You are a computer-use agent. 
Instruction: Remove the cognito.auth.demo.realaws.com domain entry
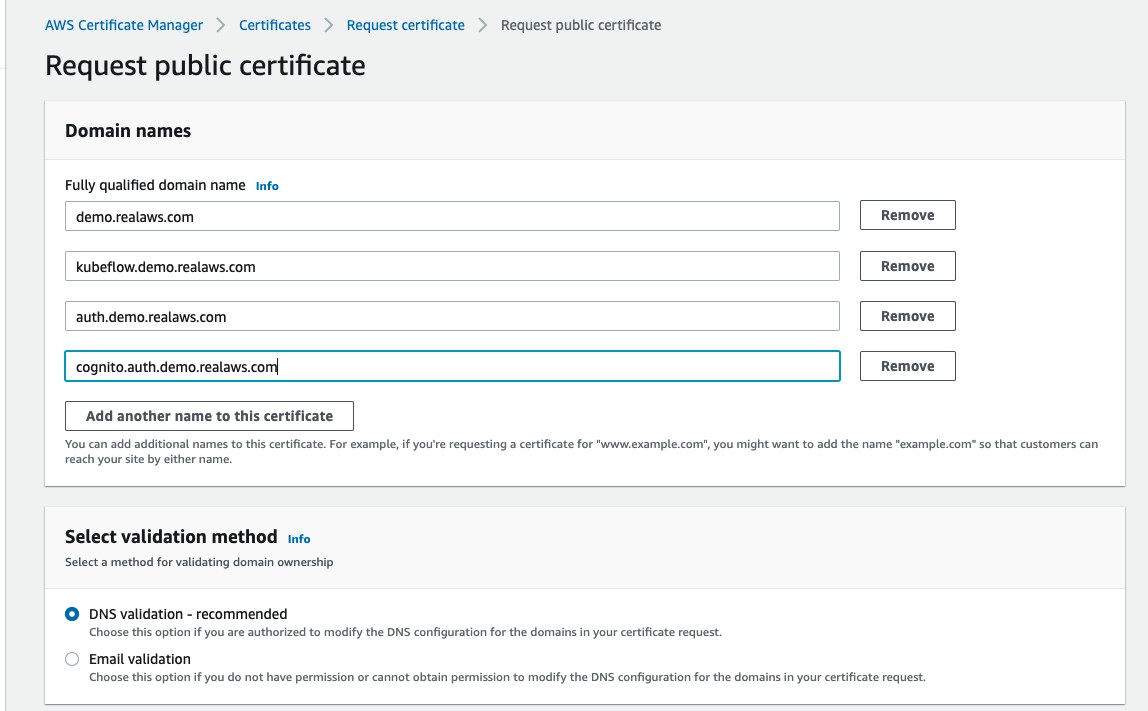[x=906, y=365]
